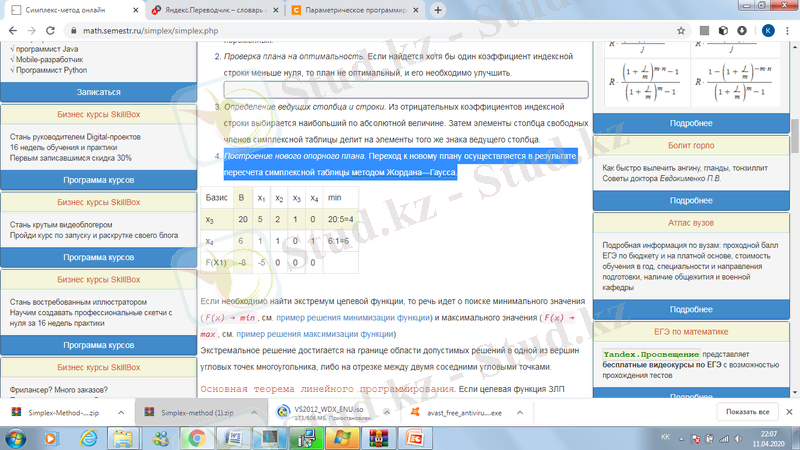Click the Записаться button

click(98, 92)
